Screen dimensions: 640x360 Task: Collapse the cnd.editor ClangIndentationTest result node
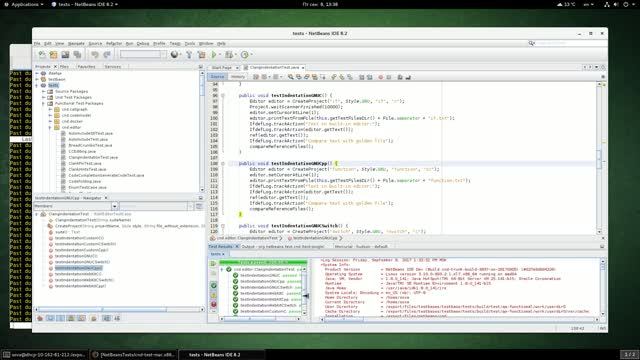pyautogui.click(x=222, y=269)
